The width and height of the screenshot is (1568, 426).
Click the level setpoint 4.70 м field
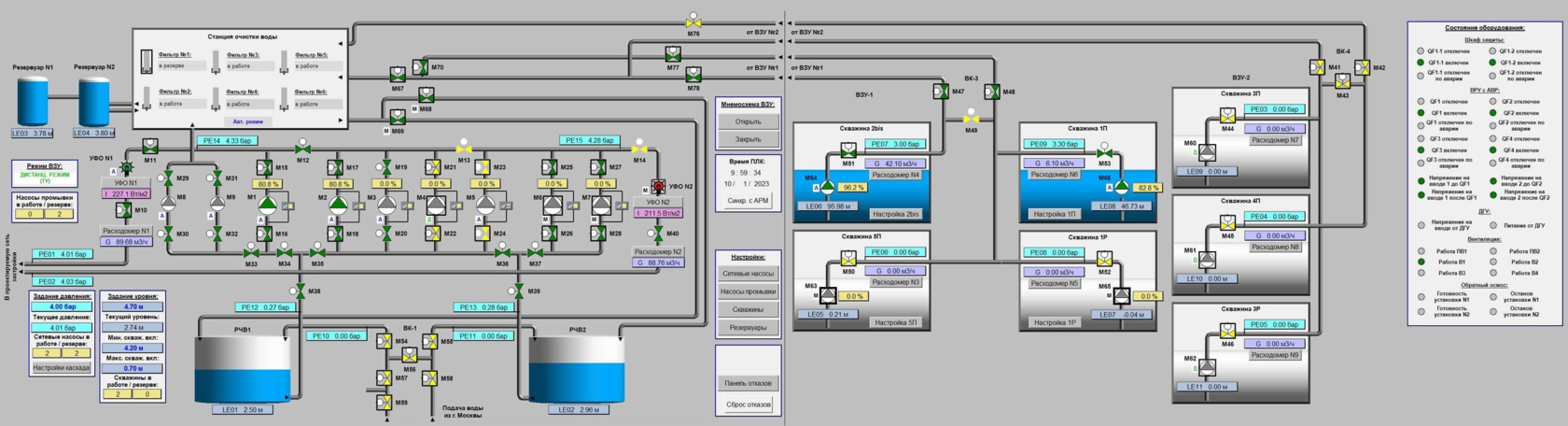click(x=133, y=306)
